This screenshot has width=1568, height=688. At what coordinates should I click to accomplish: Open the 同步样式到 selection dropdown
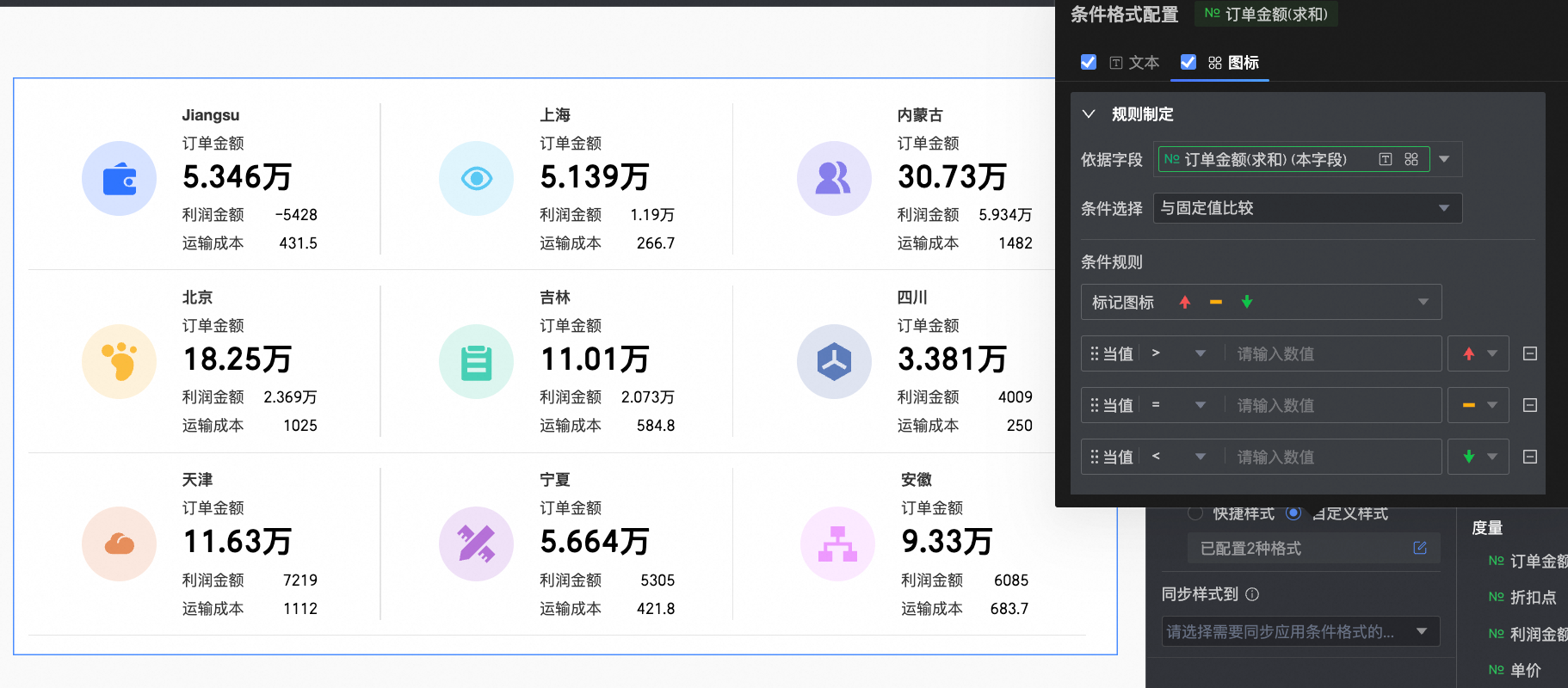coord(1300,632)
